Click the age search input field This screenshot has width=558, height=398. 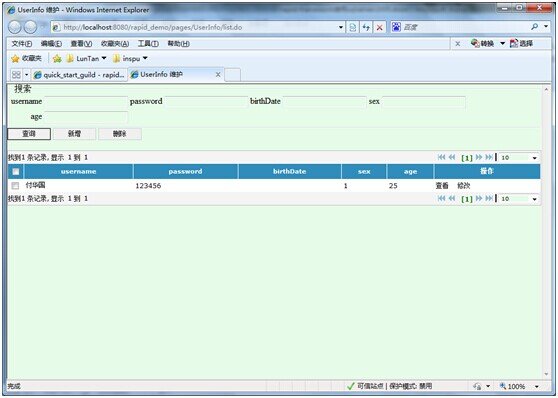pyautogui.click(x=86, y=117)
